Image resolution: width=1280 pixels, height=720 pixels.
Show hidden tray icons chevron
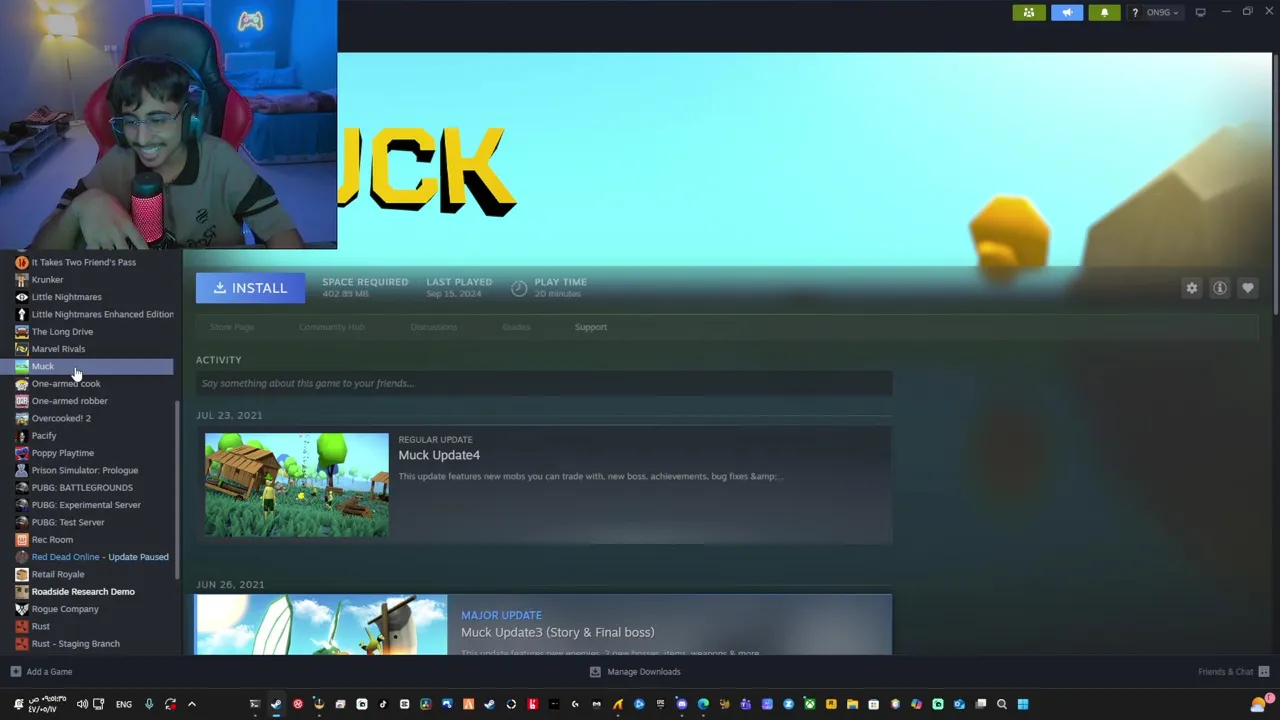point(192,704)
